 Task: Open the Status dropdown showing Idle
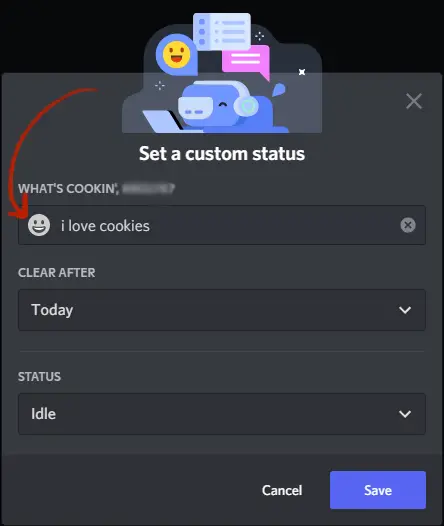[222, 414]
